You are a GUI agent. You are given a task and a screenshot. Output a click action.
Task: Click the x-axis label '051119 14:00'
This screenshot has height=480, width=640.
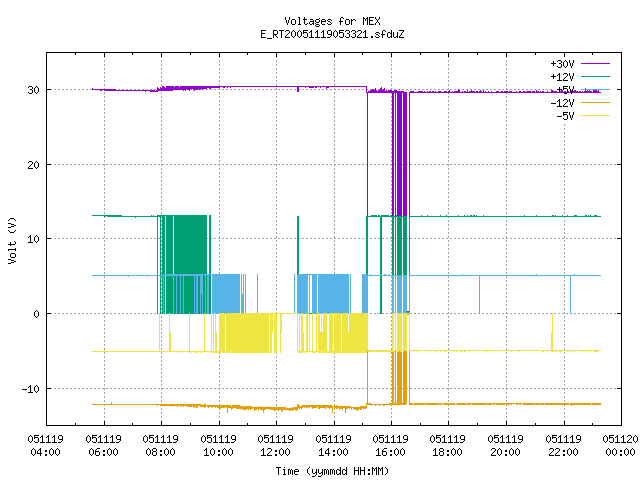point(333,445)
